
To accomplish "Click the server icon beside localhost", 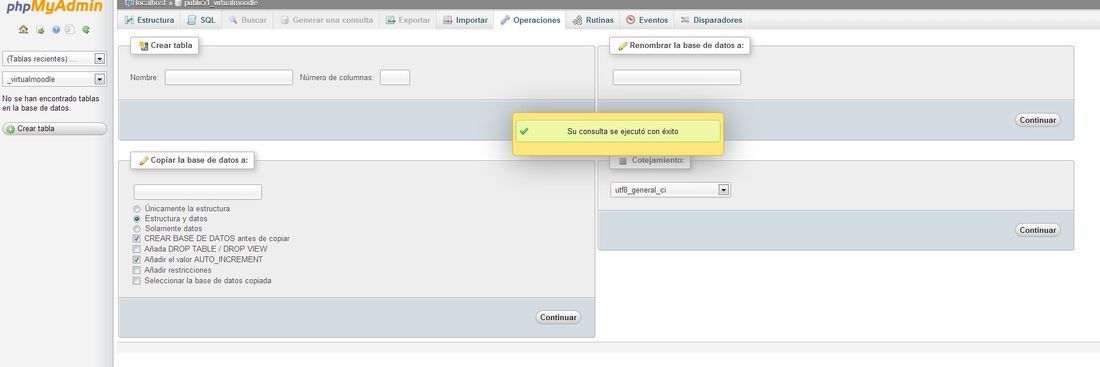I will click(128, 4).
